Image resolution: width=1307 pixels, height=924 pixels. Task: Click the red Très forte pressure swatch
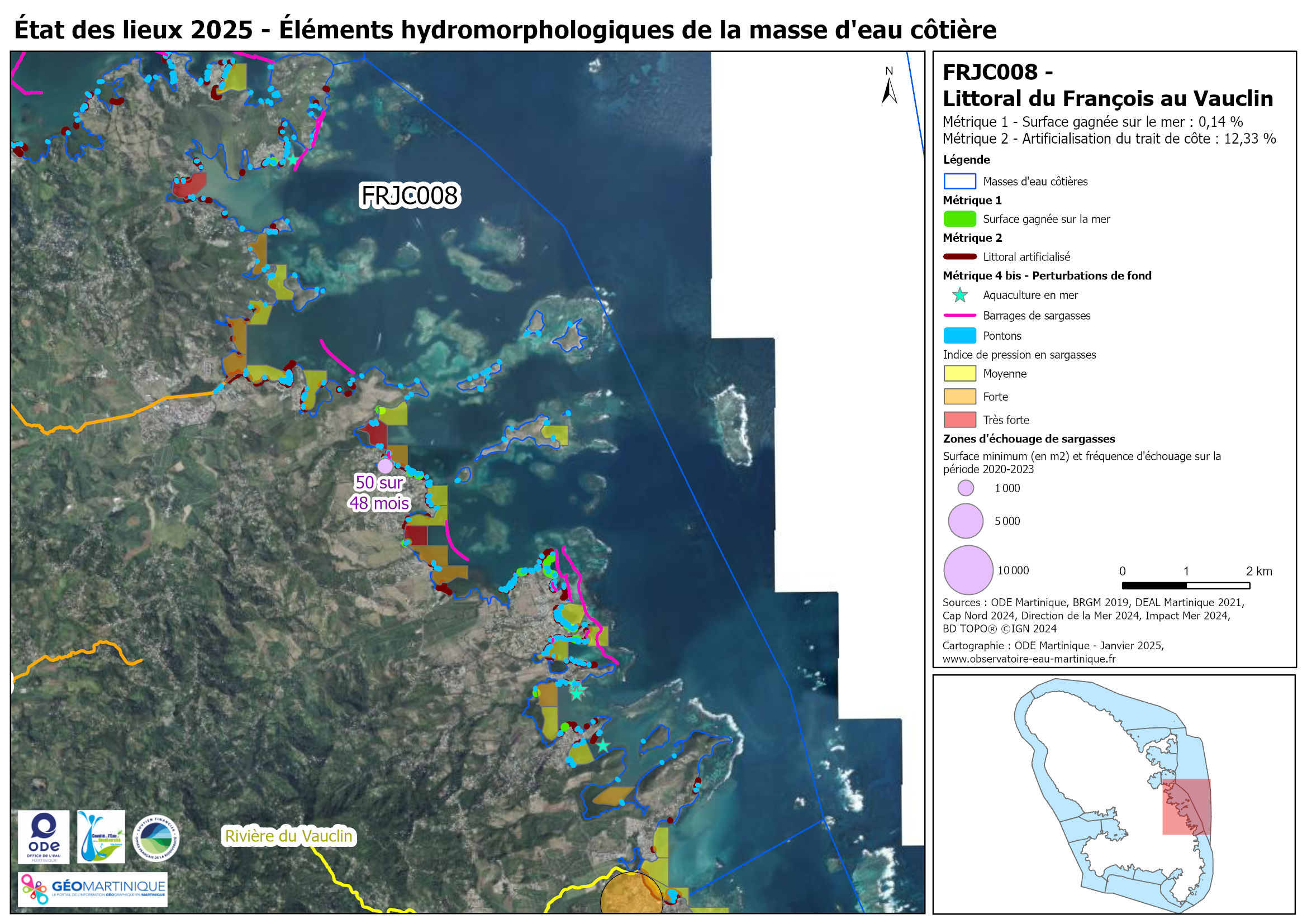[x=960, y=420]
